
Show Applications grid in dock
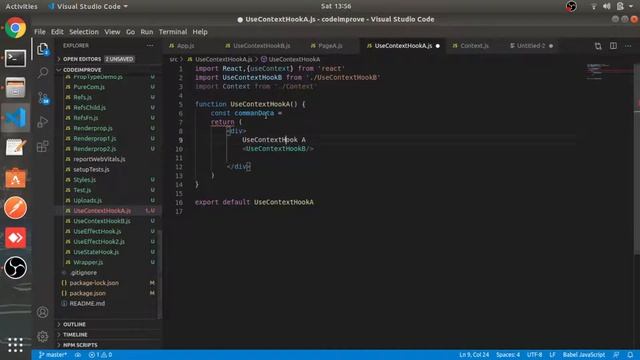click(x=16, y=345)
